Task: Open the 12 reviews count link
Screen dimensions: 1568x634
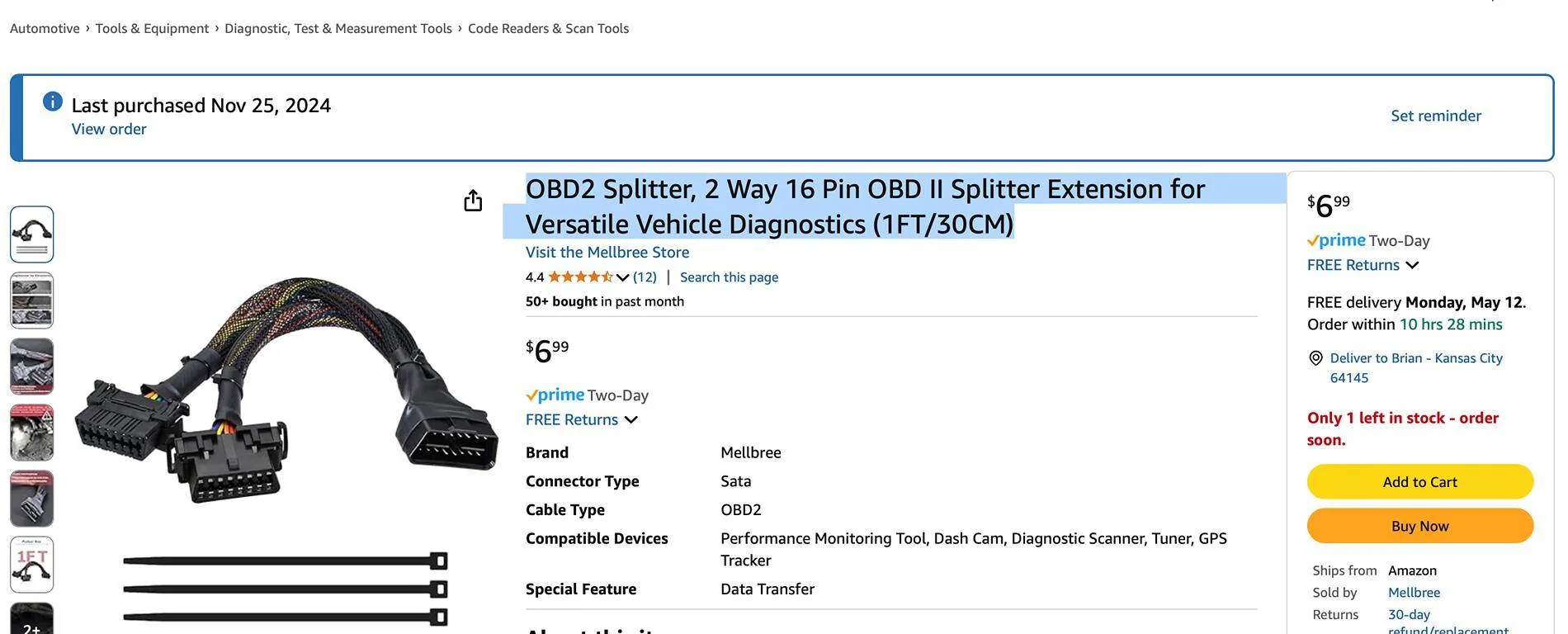Action: [x=645, y=277]
